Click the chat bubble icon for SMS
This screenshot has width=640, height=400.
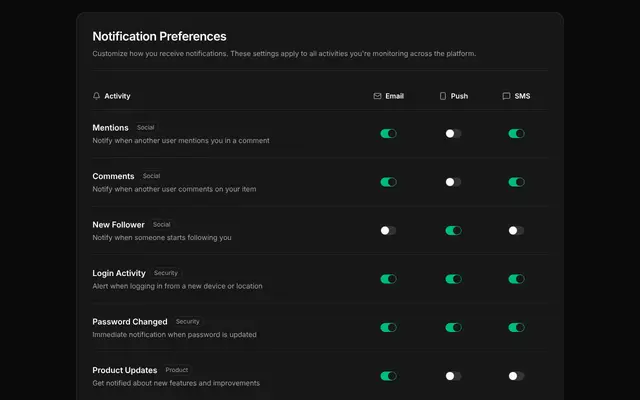click(506, 96)
